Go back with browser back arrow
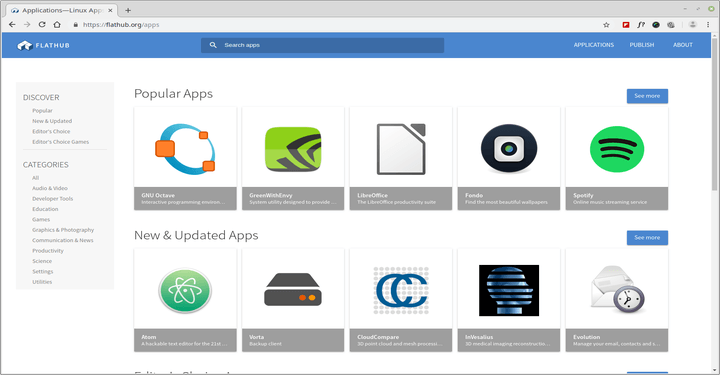The width and height of the screenshot is (720, 375). (x=12, y=24)
